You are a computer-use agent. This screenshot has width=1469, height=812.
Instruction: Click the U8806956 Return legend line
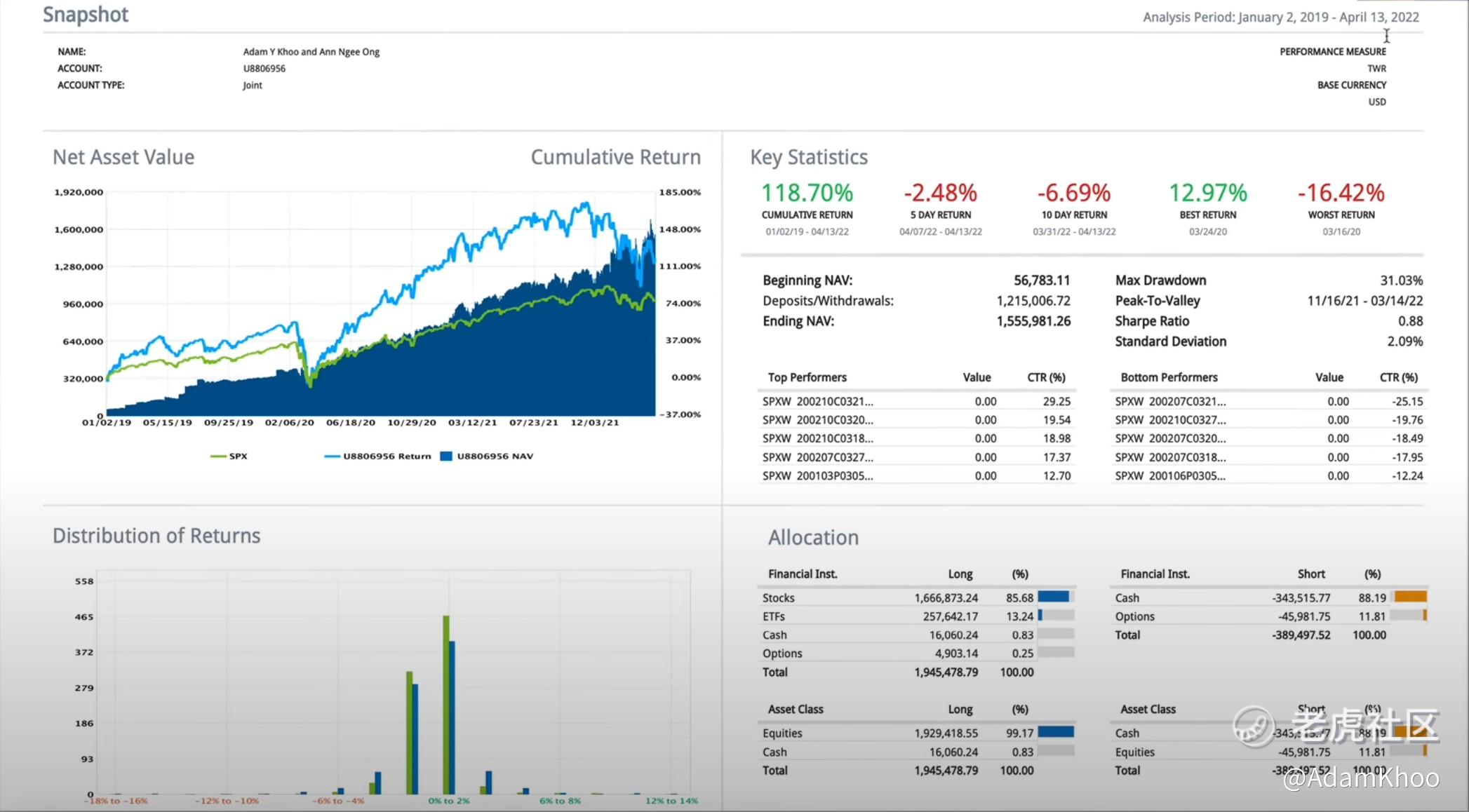(332, 456)
